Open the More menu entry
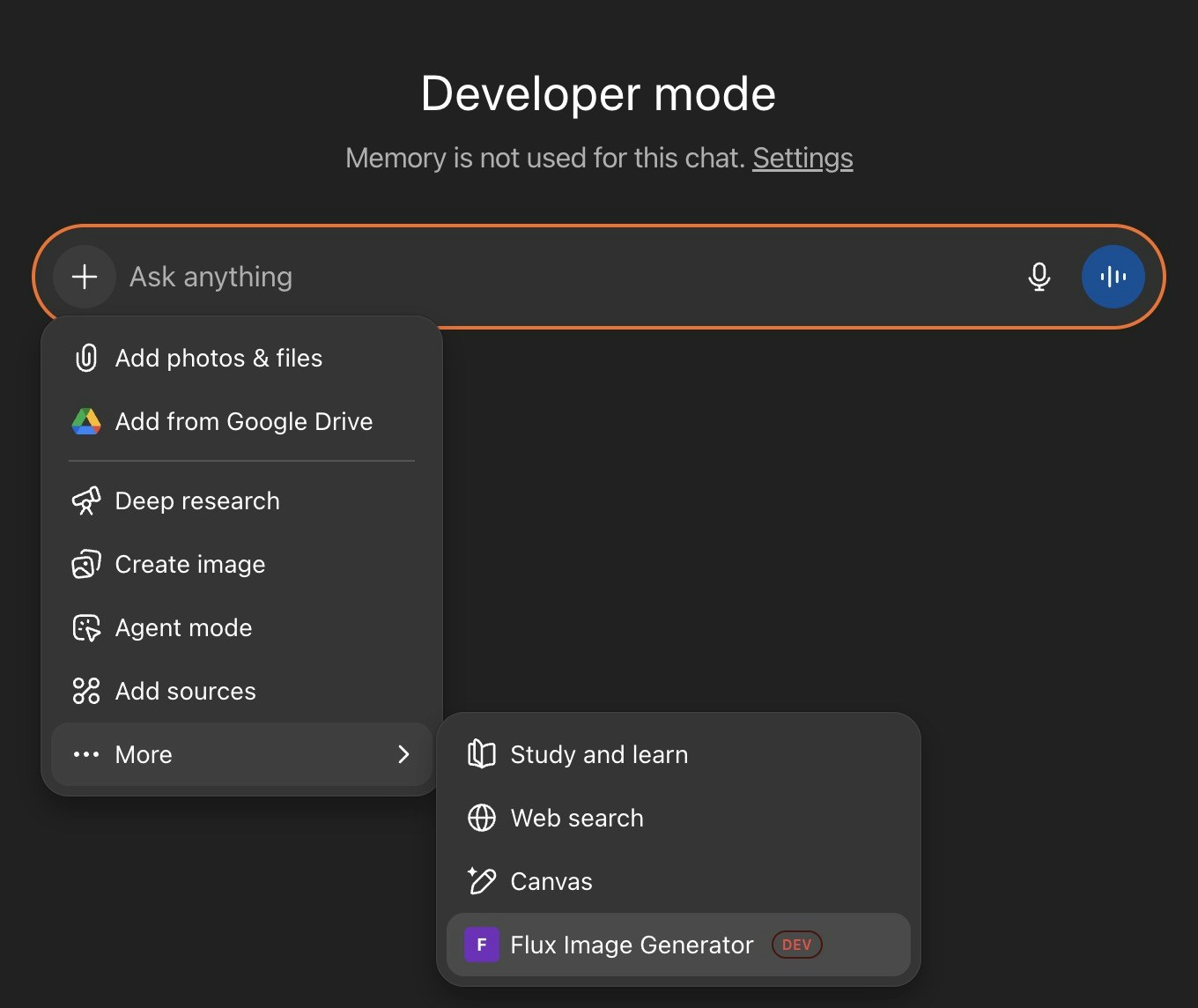This screenshot has height=1008, width=1198. click(x=241, y=754)
